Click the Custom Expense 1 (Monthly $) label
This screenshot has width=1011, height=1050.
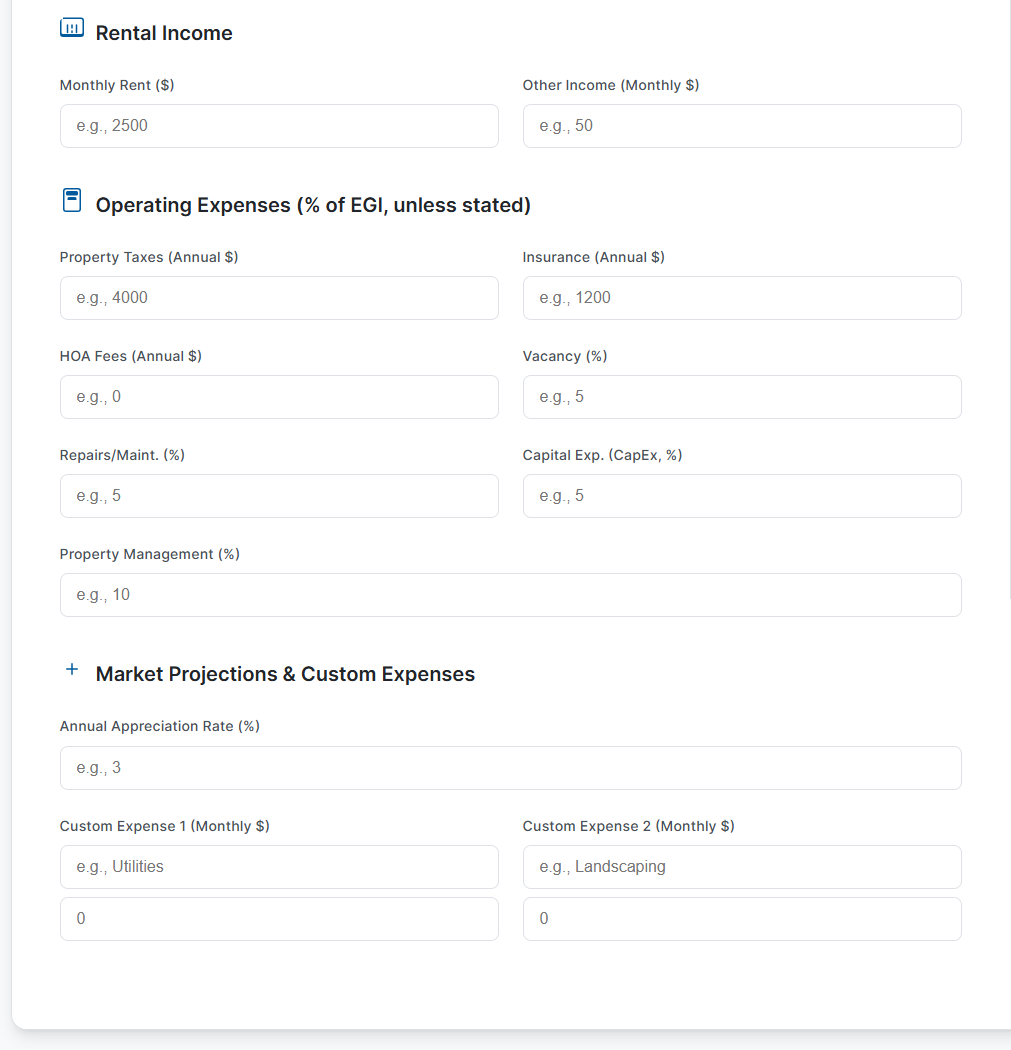pos(164,826)
